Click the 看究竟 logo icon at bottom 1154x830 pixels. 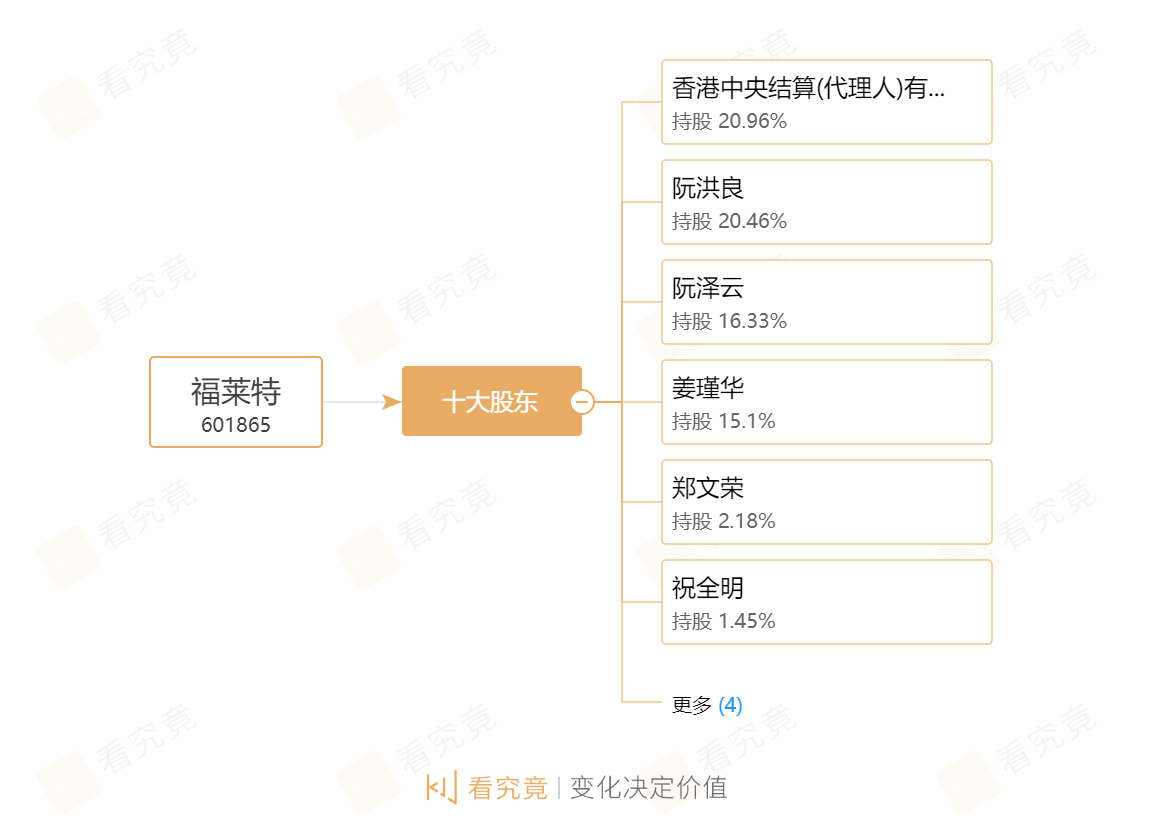click(x=442, y=787)
